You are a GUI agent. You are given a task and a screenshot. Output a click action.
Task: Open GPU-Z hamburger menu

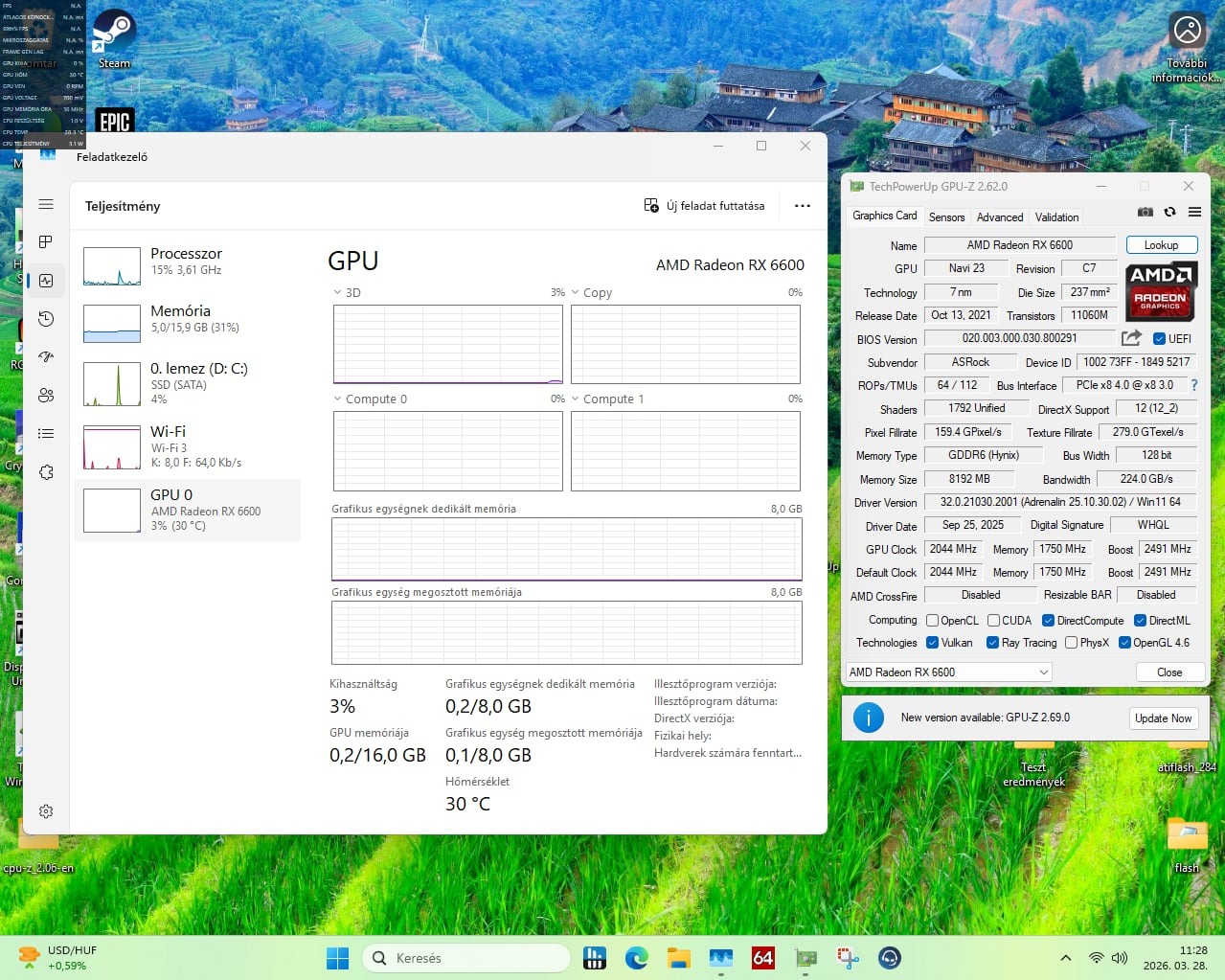click(1194, 212)
